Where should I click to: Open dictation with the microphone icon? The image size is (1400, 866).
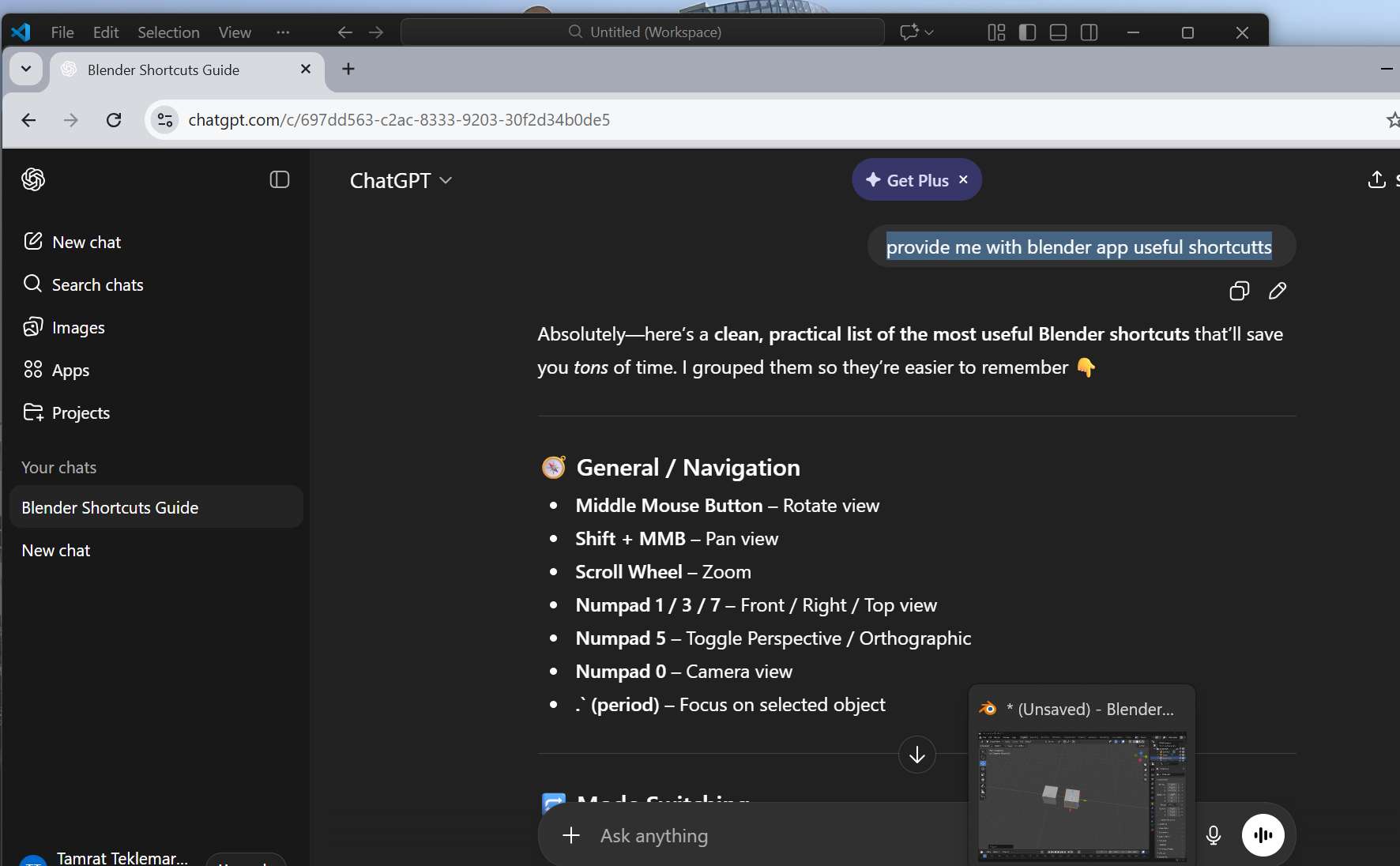pyautogui.click(x=1214, y=836)
